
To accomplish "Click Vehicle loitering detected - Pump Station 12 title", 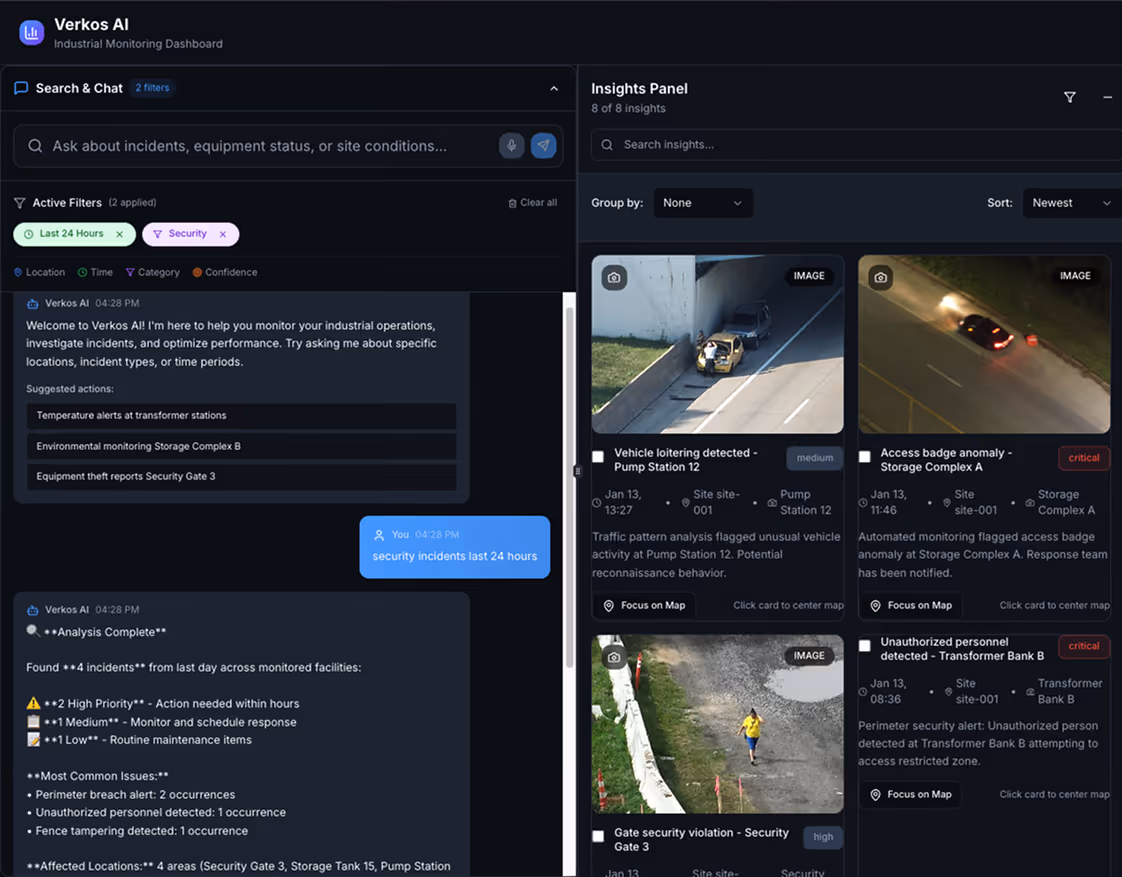I will (x=686, y=460).
